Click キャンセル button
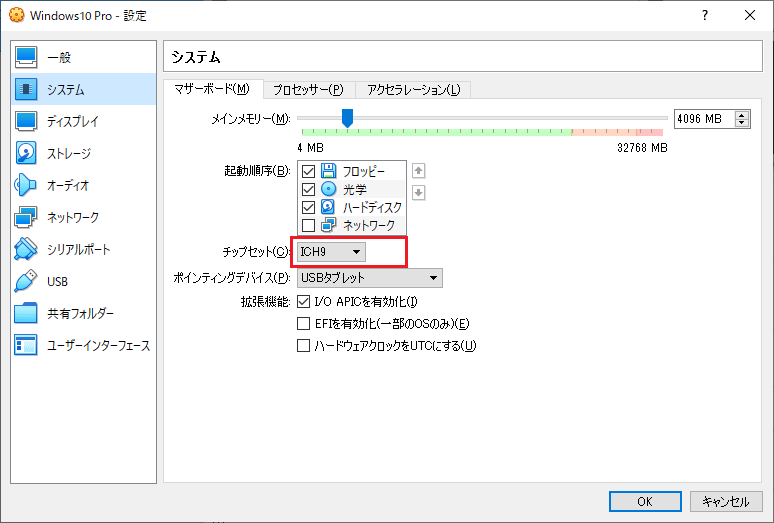Image resolution: width=774 pixels, height=523 pixels. point(726,501)
